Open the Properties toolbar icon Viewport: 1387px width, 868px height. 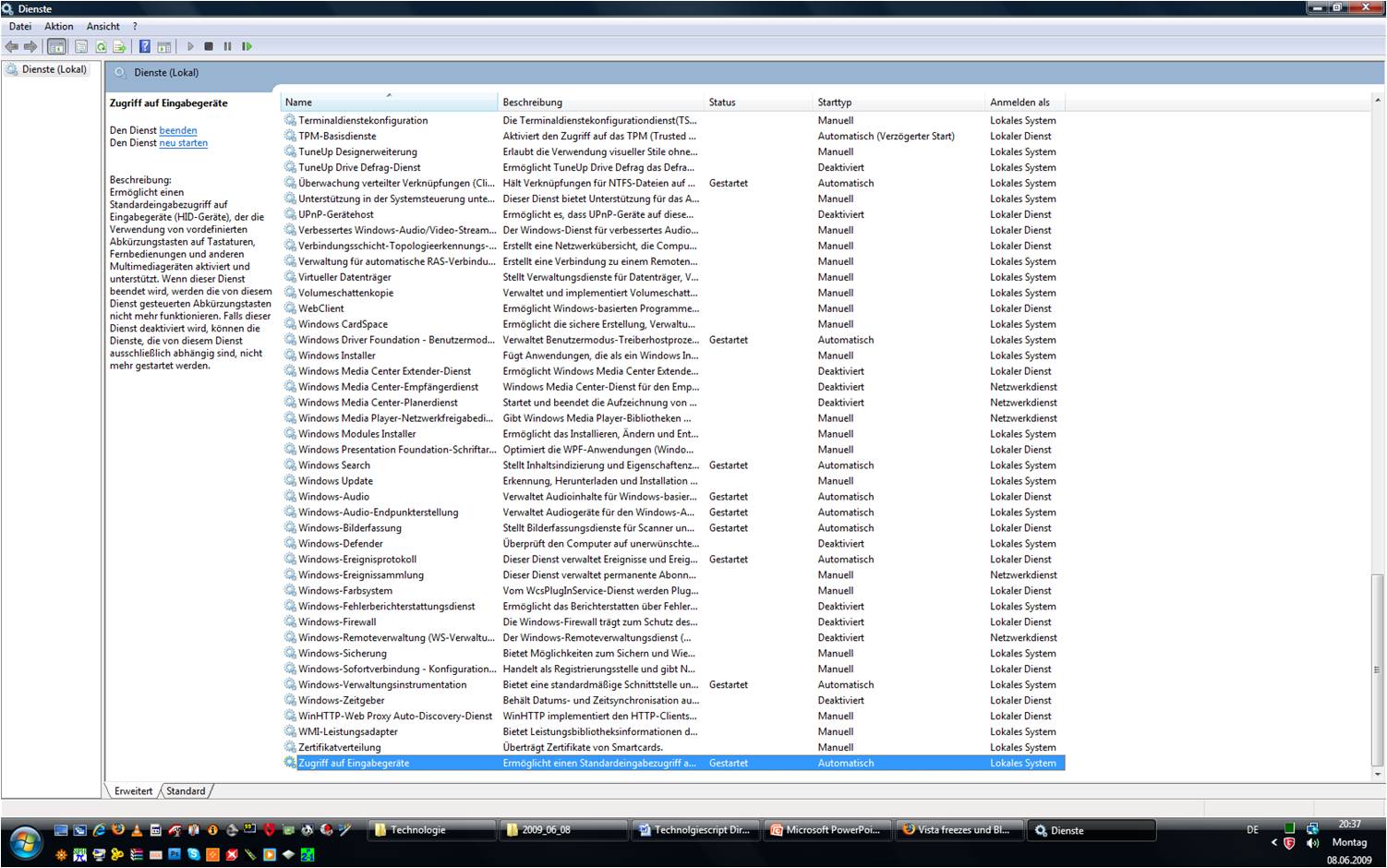(x=81, y=46)
